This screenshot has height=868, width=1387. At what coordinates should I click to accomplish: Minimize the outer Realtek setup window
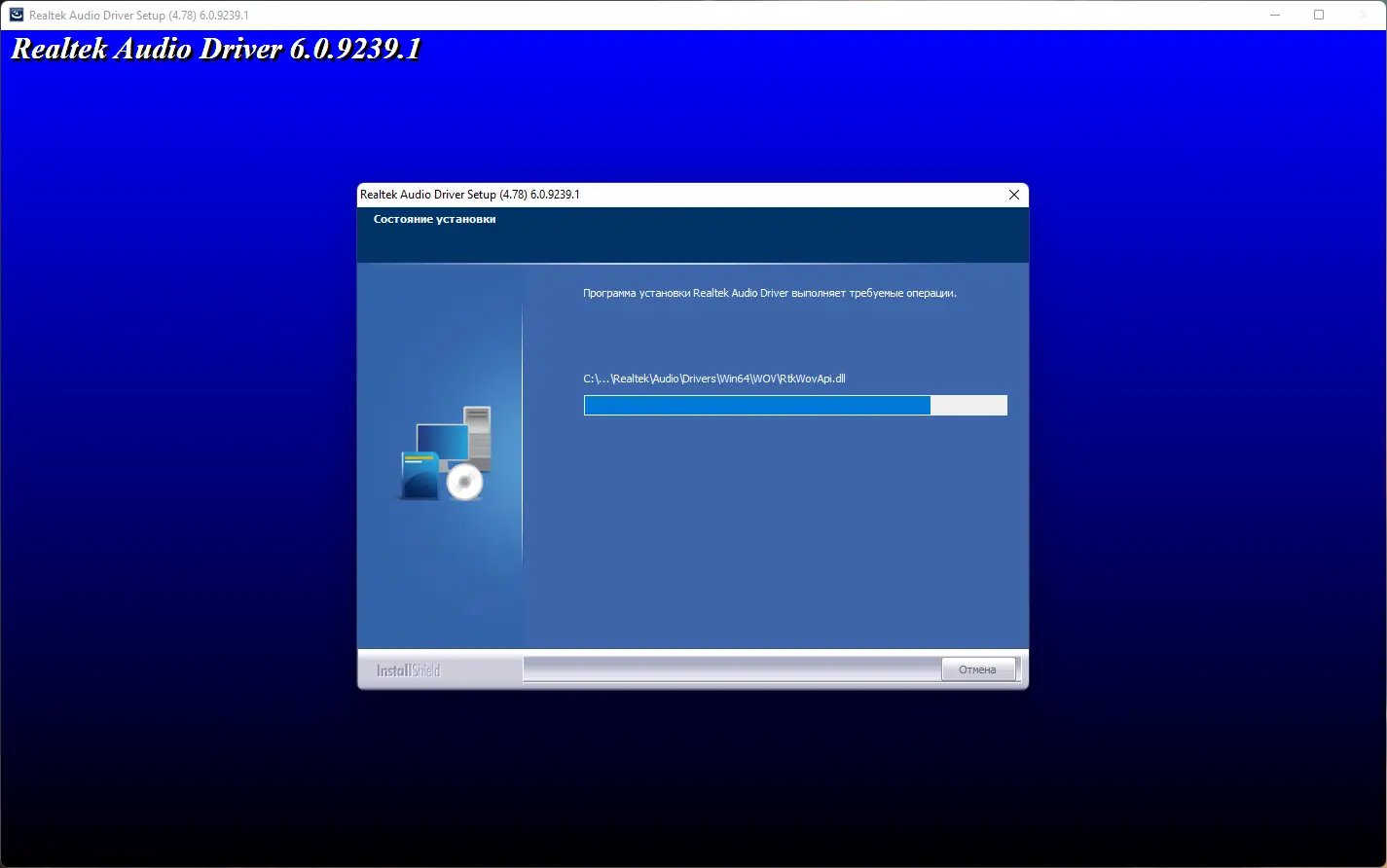(x=1277, y=15)
